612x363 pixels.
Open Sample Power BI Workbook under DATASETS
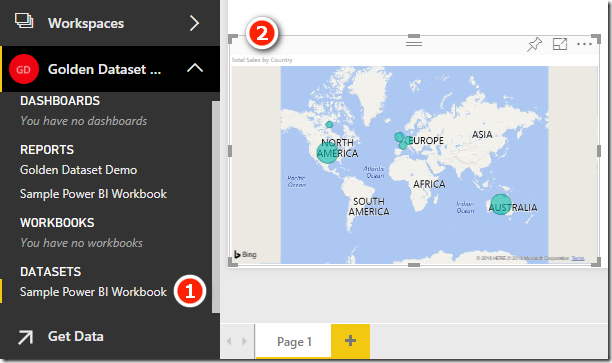pyautogui.click(x=93, y=292)
